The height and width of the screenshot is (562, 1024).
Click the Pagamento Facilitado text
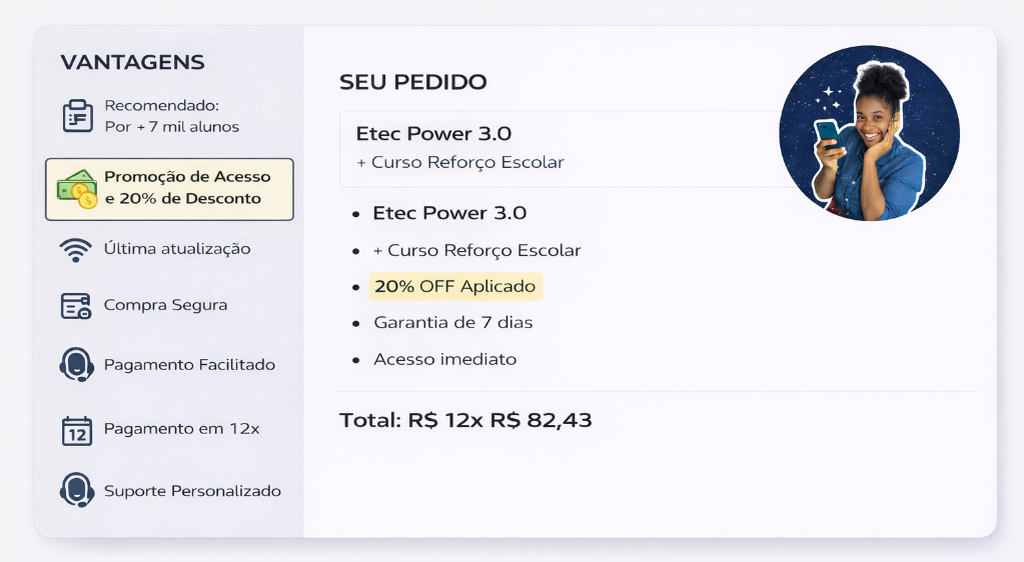click(189, 365)
